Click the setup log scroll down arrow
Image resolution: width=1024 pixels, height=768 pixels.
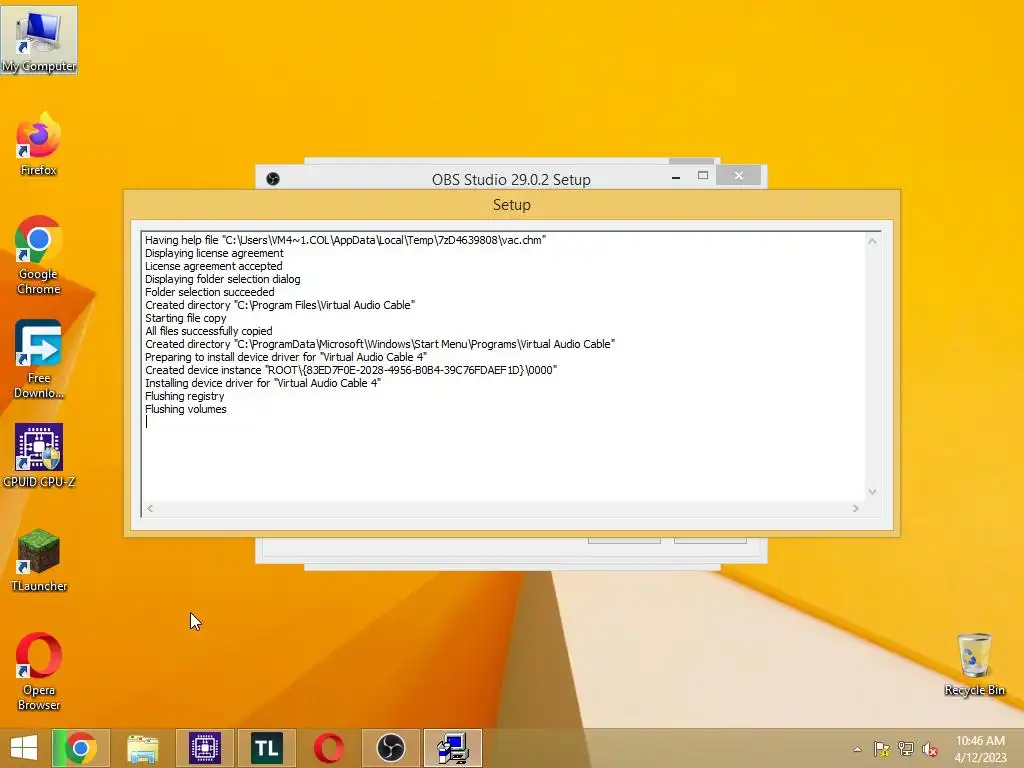point(872,492)
